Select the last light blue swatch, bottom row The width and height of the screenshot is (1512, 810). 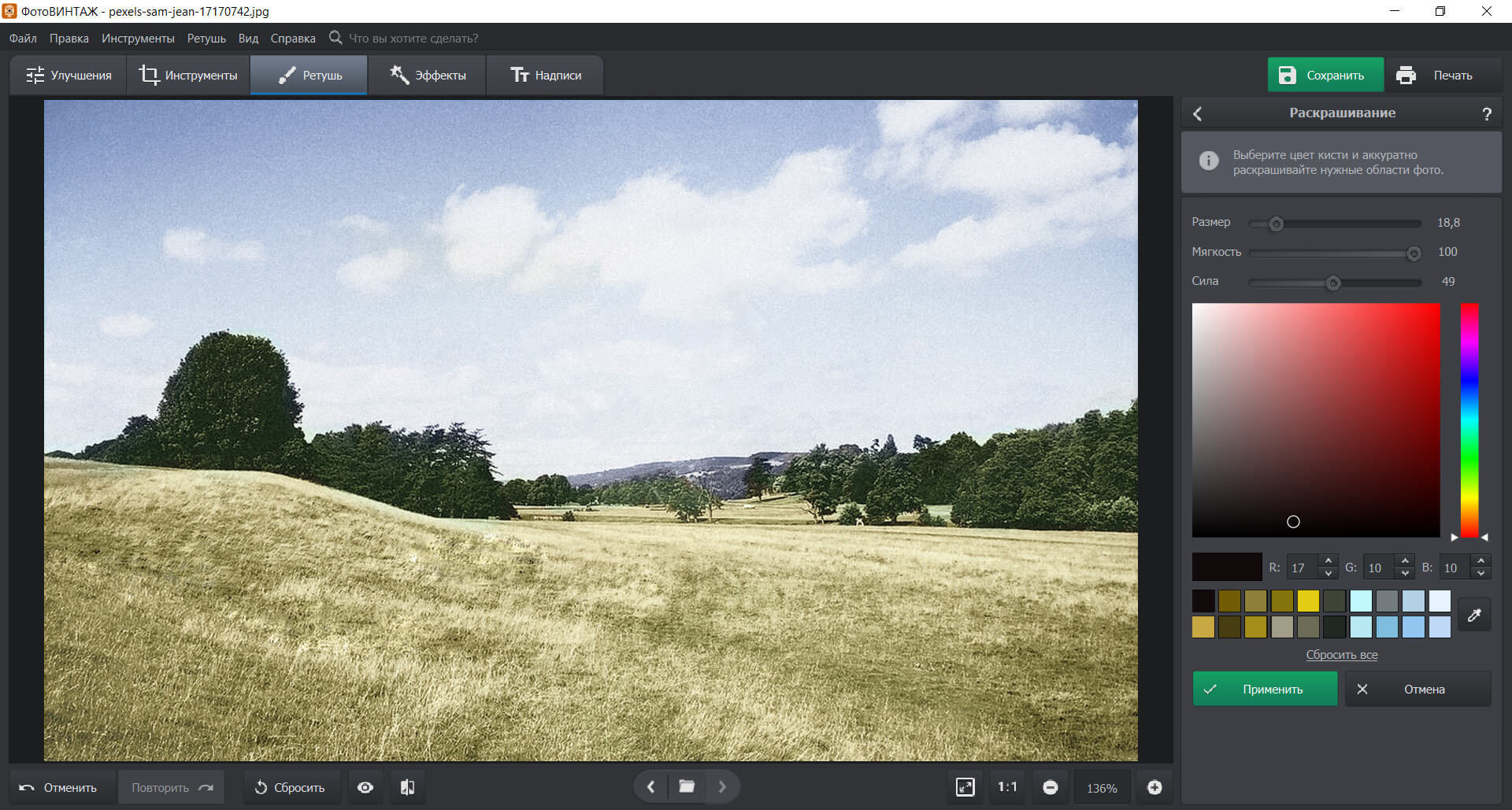tap(1440, 627)
